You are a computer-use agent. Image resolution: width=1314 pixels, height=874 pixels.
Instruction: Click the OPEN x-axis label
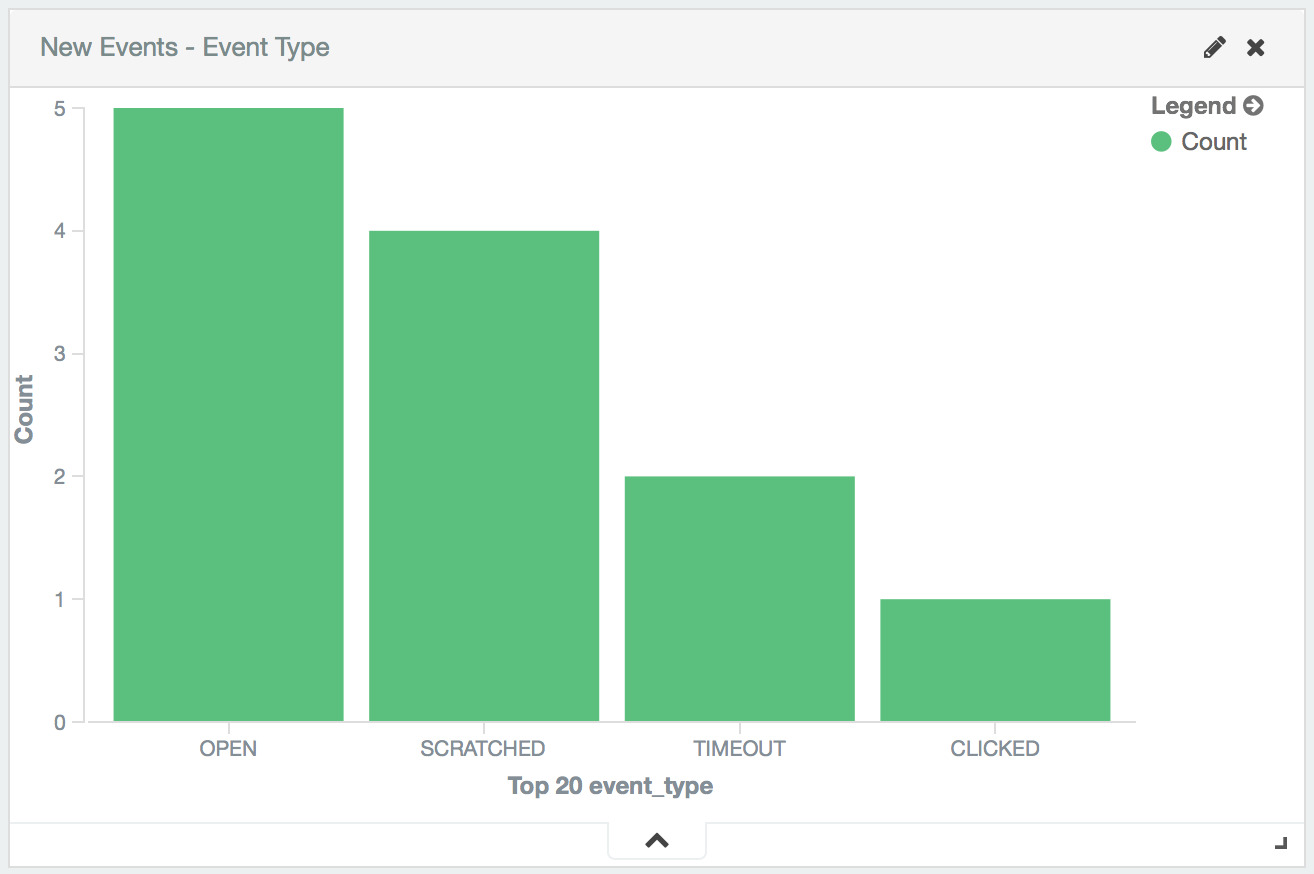point(229,748)
